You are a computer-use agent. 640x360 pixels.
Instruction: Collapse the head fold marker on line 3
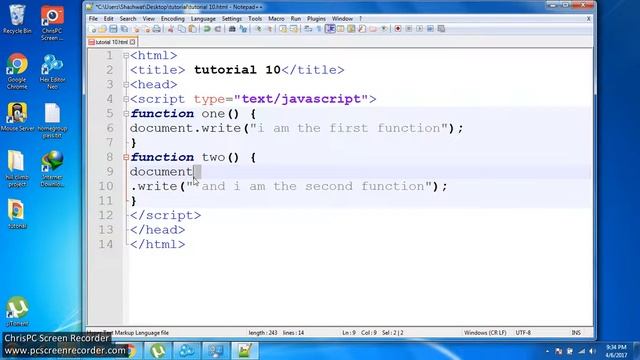click(126, 85)
